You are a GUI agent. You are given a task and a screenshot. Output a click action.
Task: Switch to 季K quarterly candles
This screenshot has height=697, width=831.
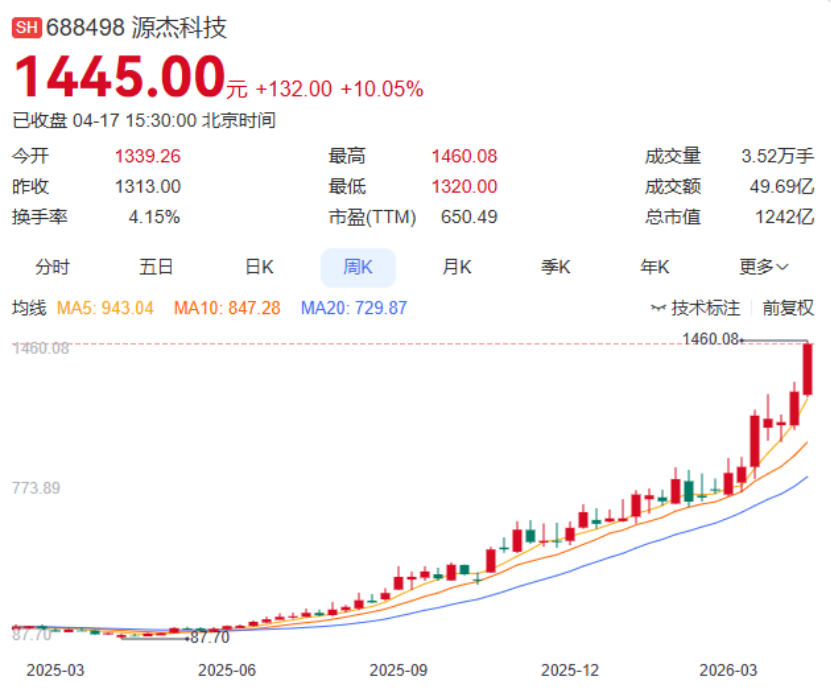(x=555, y=267)
